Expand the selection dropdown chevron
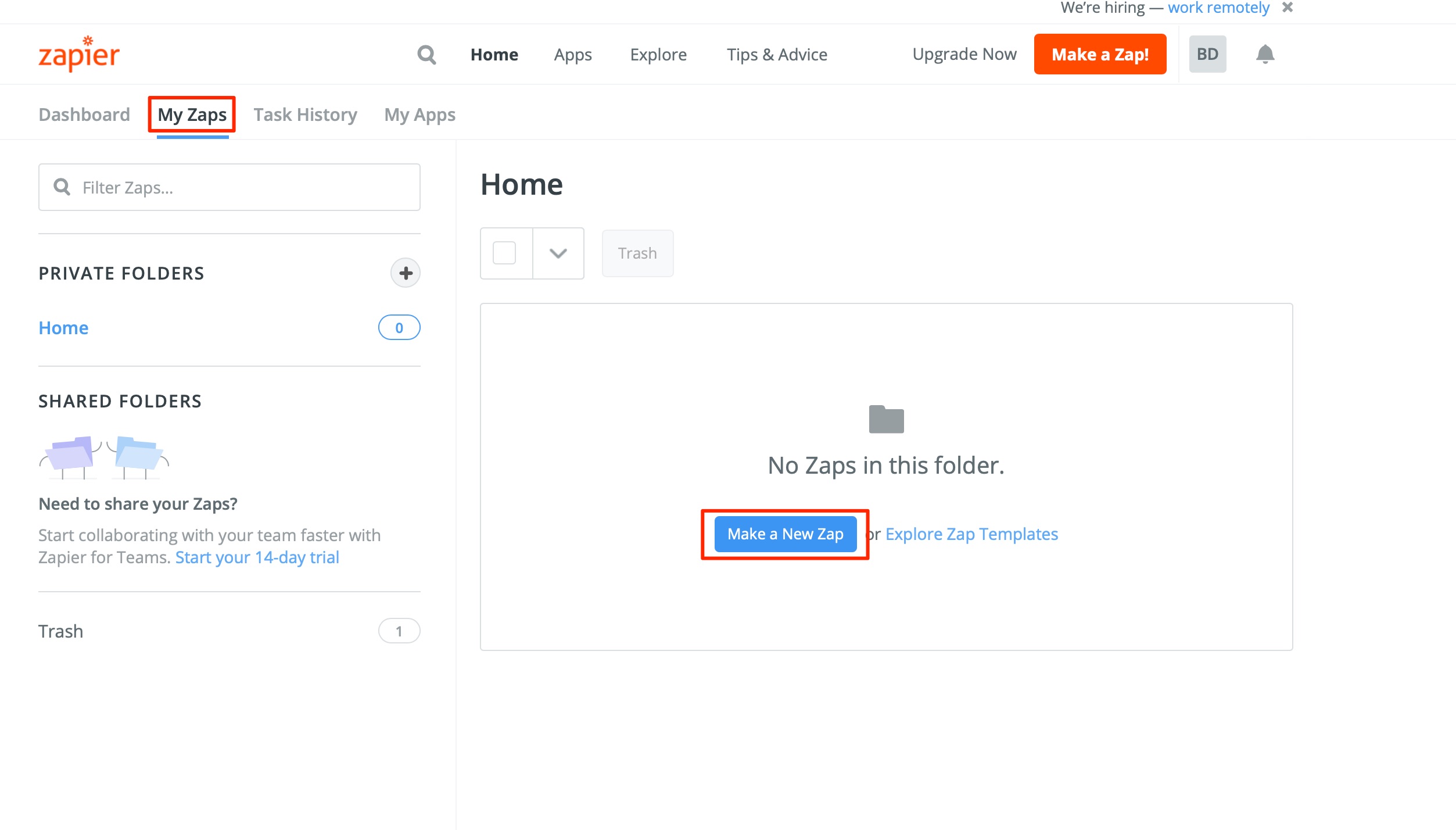The width and height of the screenshot is (1456, 830). [558, 253]
